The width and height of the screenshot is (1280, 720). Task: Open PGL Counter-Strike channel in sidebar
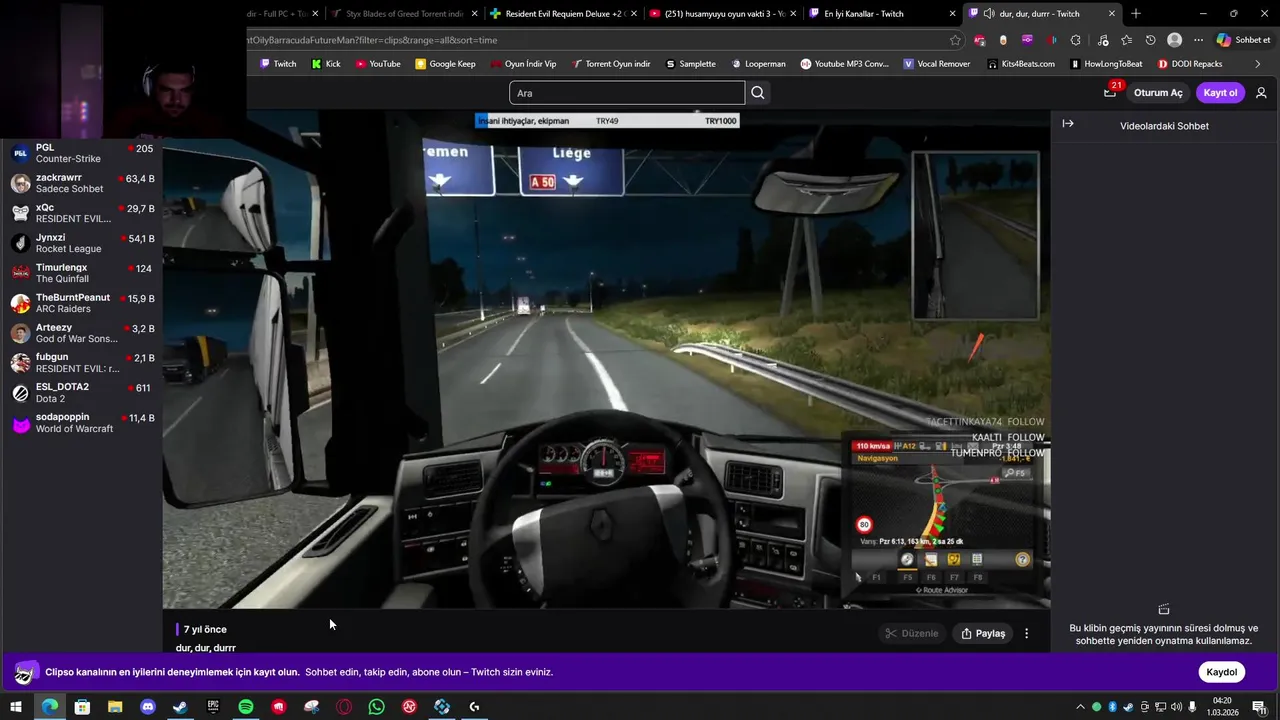coord(81,153)
